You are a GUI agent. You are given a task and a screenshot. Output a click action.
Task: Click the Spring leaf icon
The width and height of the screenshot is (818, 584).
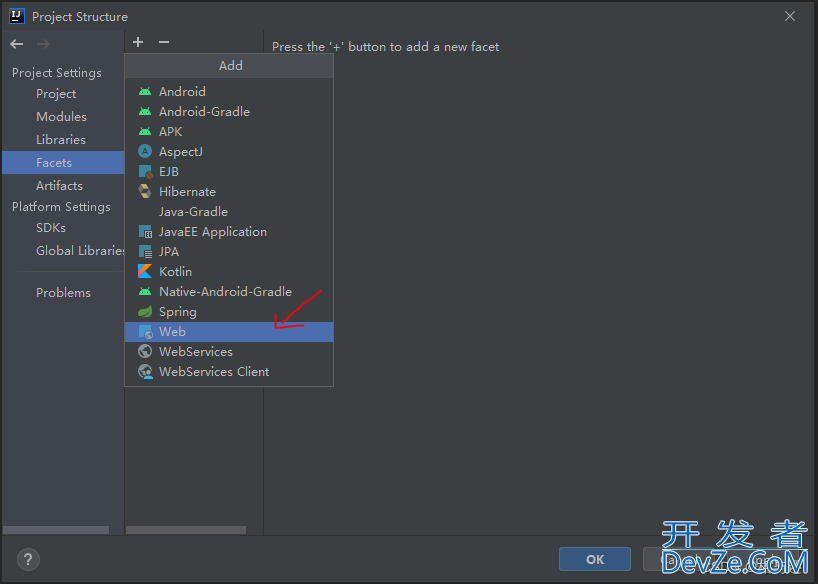pyautogui.click(x=145, y=312)
